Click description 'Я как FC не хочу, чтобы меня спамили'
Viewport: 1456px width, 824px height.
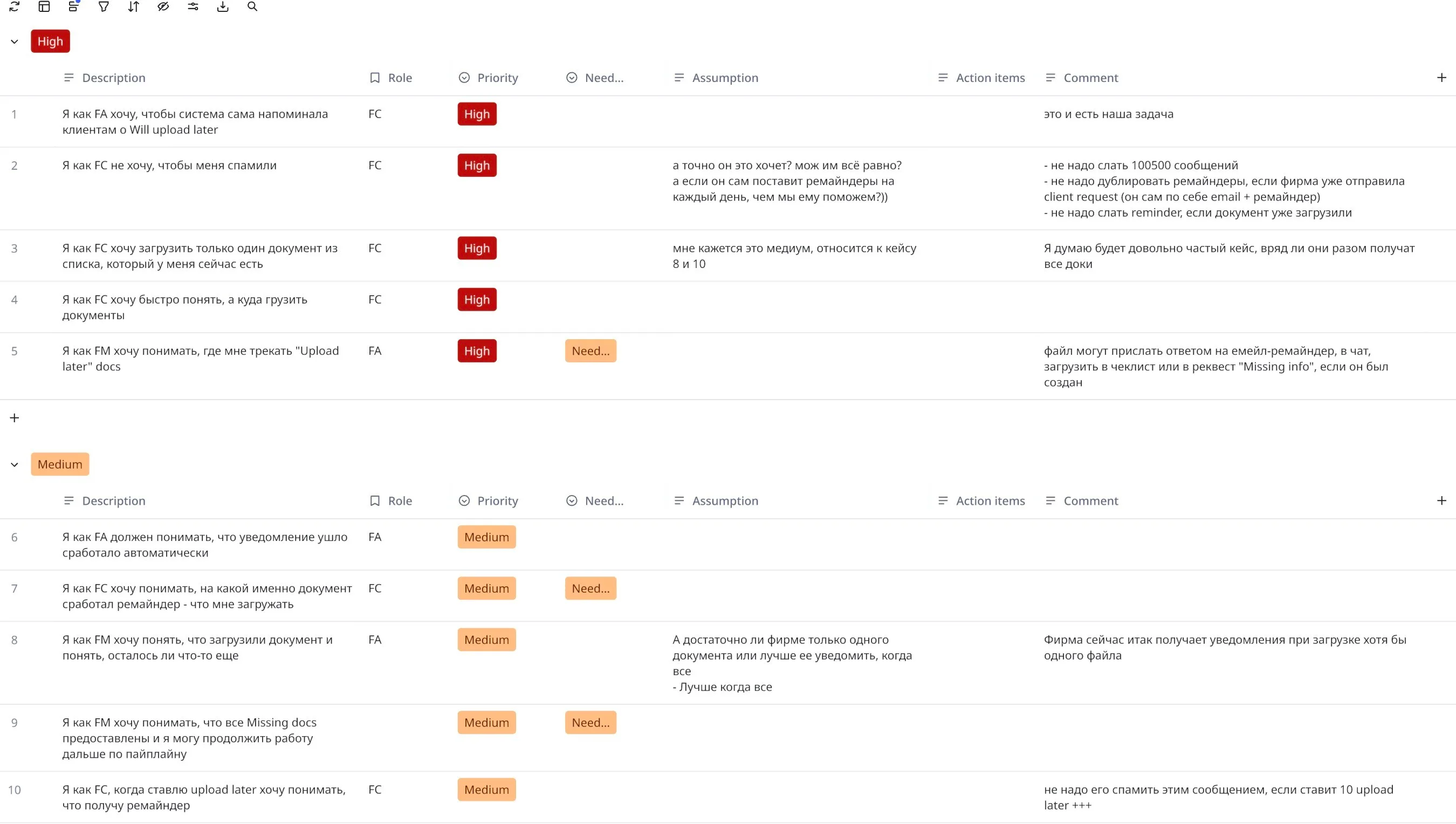pyautogui.click(x=169, y=165)
